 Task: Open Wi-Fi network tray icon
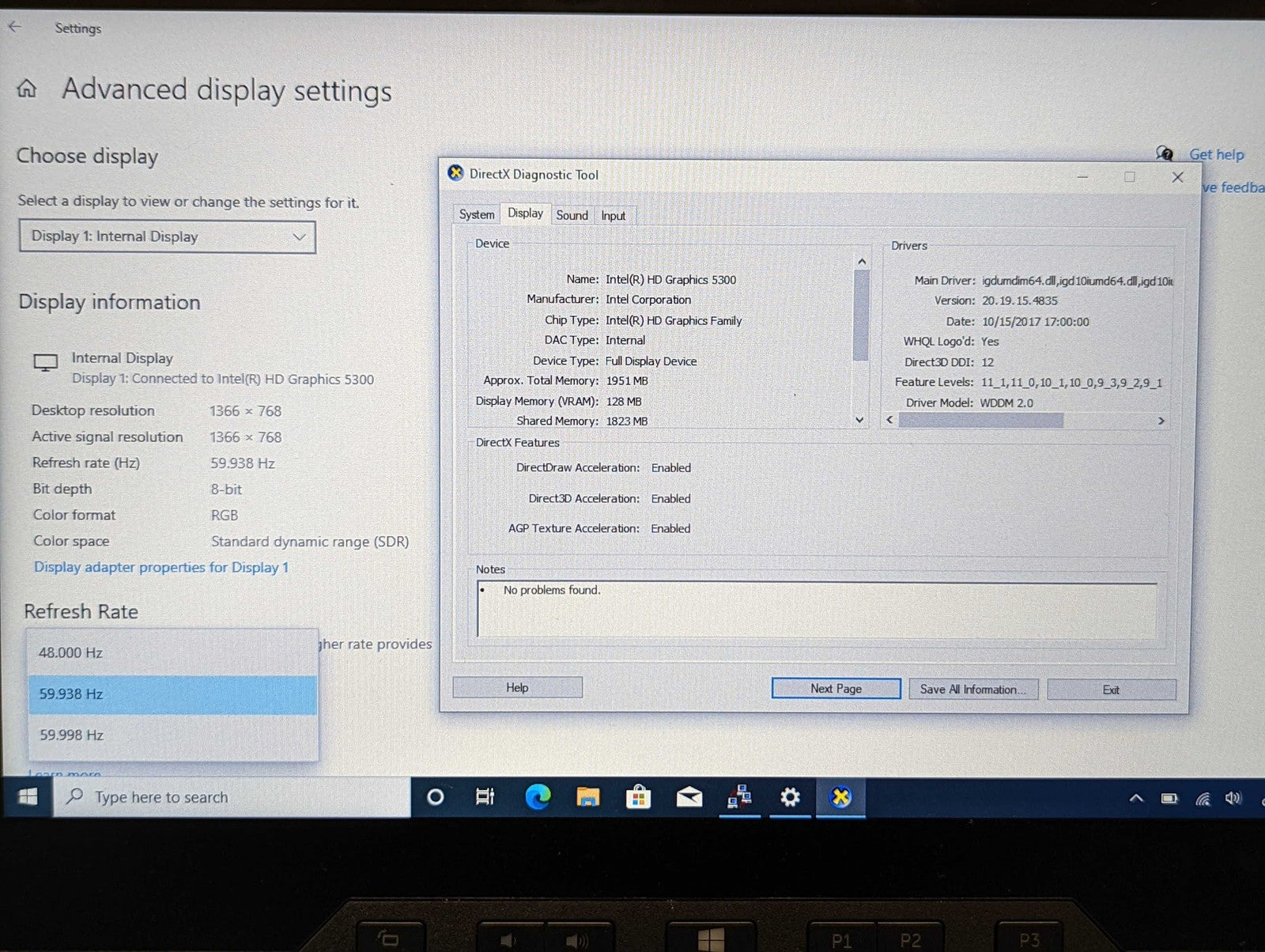tap(1203, 799)
